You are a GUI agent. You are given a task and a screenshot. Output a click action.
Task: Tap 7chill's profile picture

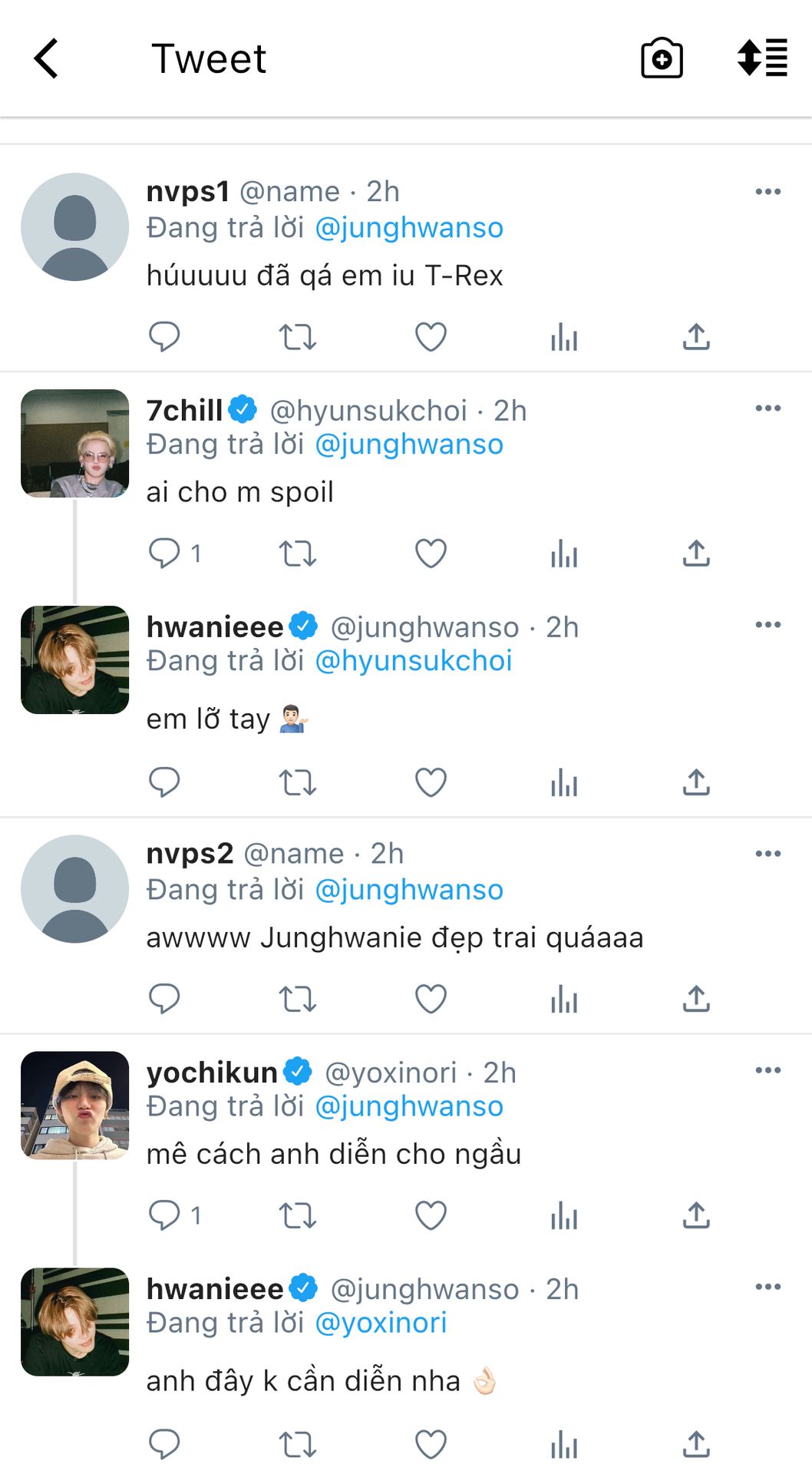74,444
